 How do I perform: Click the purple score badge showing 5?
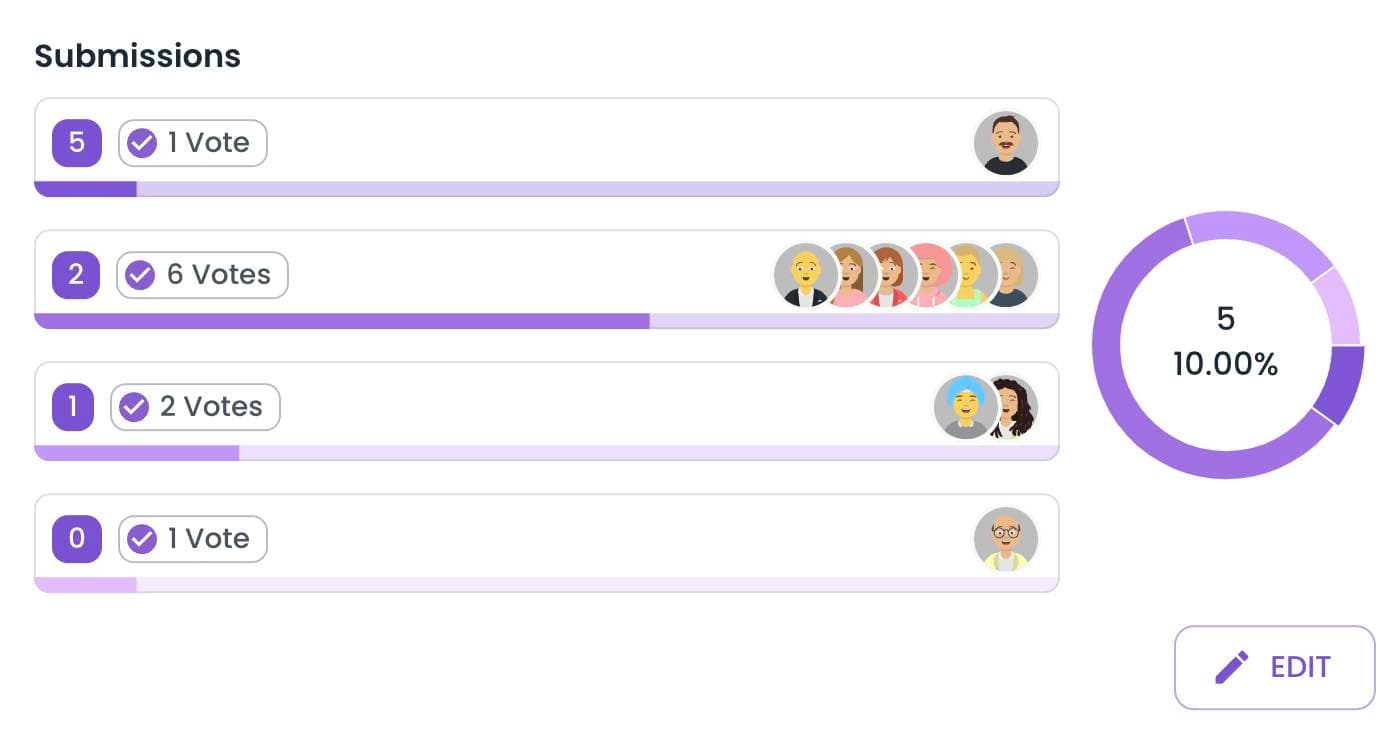pyautogui.click(x=77, y=143)
